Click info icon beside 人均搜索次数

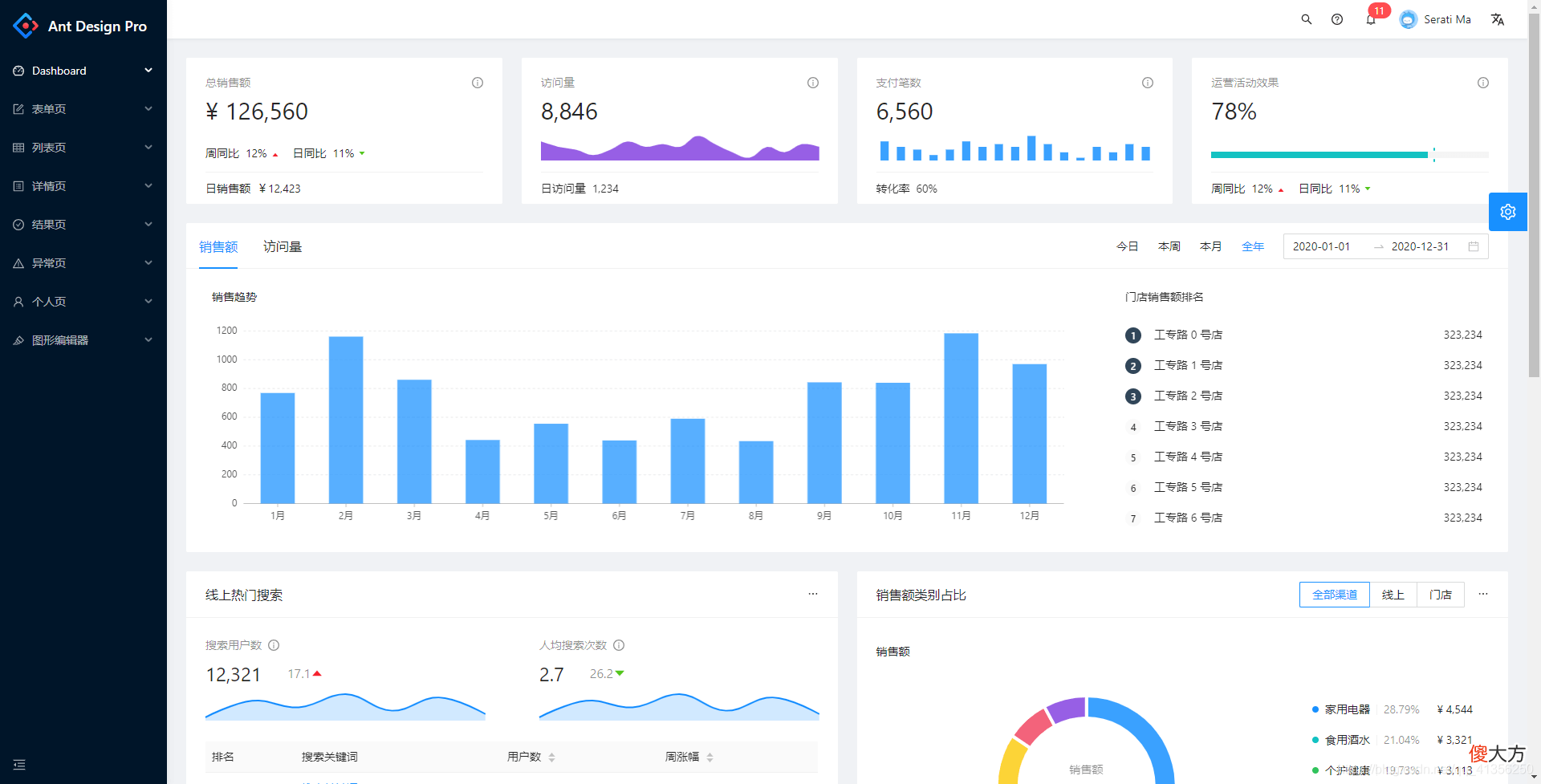click(x=619, y=645)
